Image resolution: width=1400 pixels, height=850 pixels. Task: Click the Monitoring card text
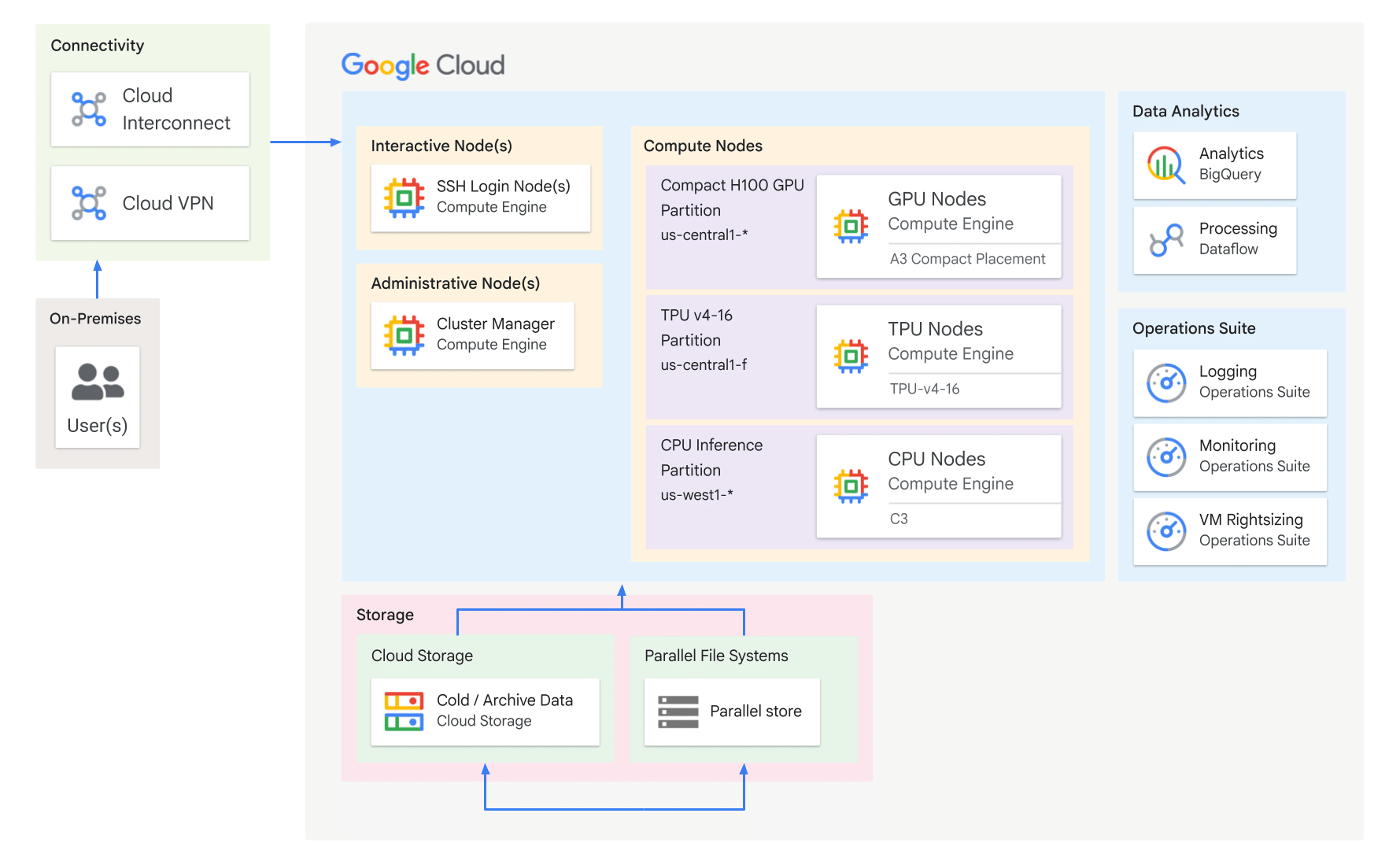click(x=1254, y=456)
